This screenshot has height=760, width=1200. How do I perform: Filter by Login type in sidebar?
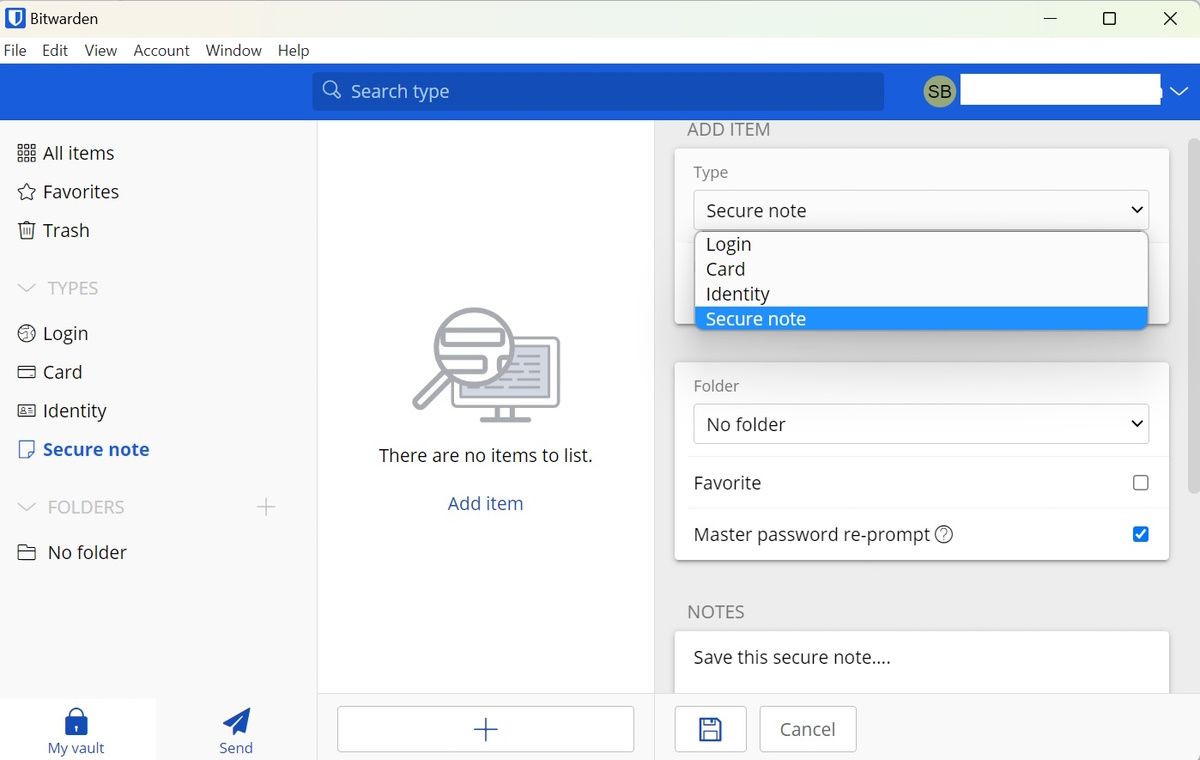(65, 333)
